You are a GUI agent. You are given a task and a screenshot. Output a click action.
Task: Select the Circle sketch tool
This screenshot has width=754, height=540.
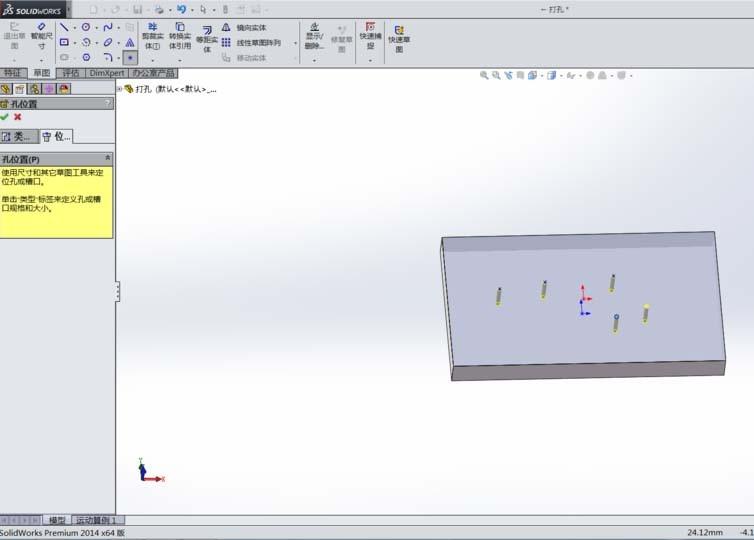coord(86,27)
